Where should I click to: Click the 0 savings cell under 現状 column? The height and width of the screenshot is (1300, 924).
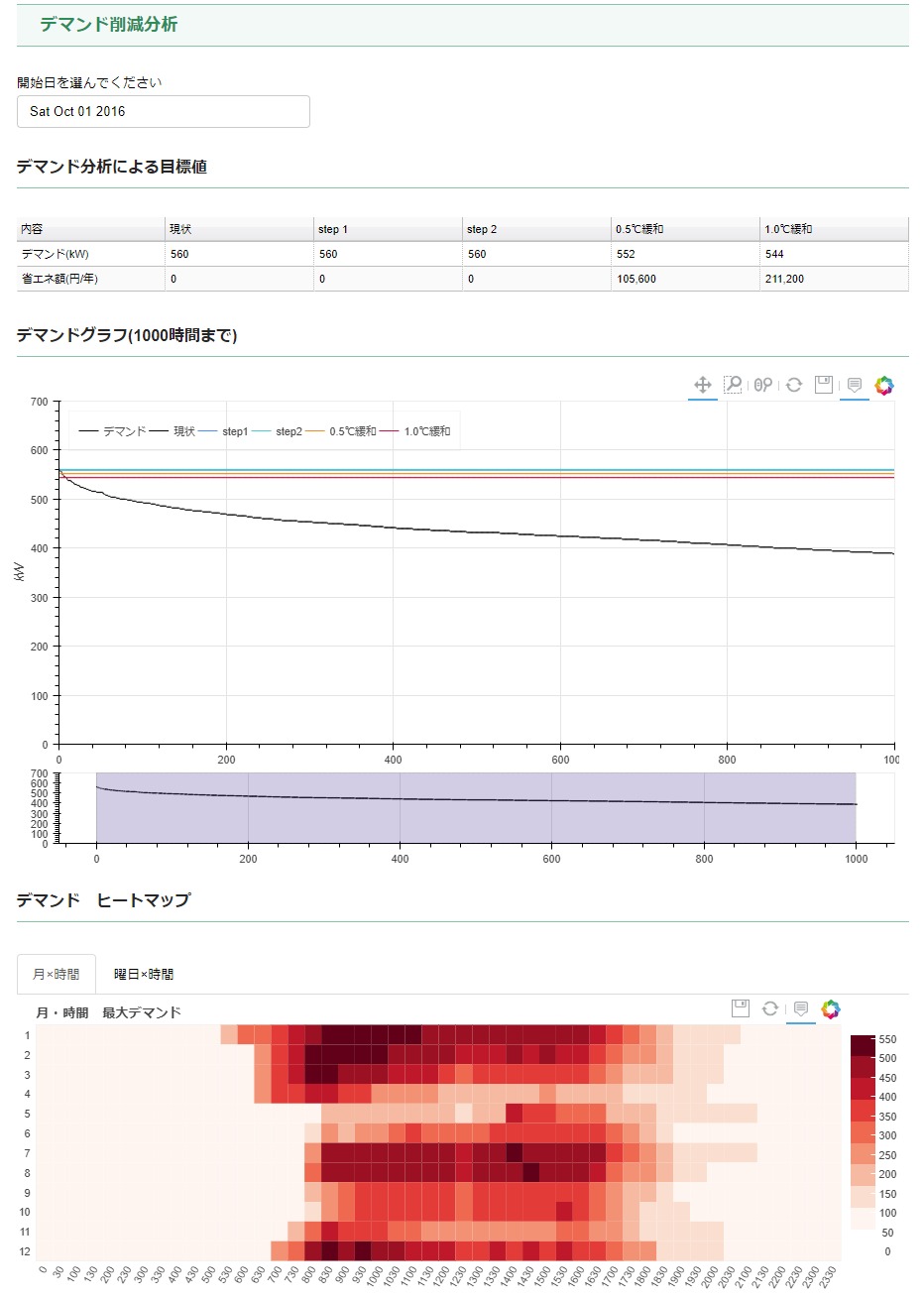[239, 279]
